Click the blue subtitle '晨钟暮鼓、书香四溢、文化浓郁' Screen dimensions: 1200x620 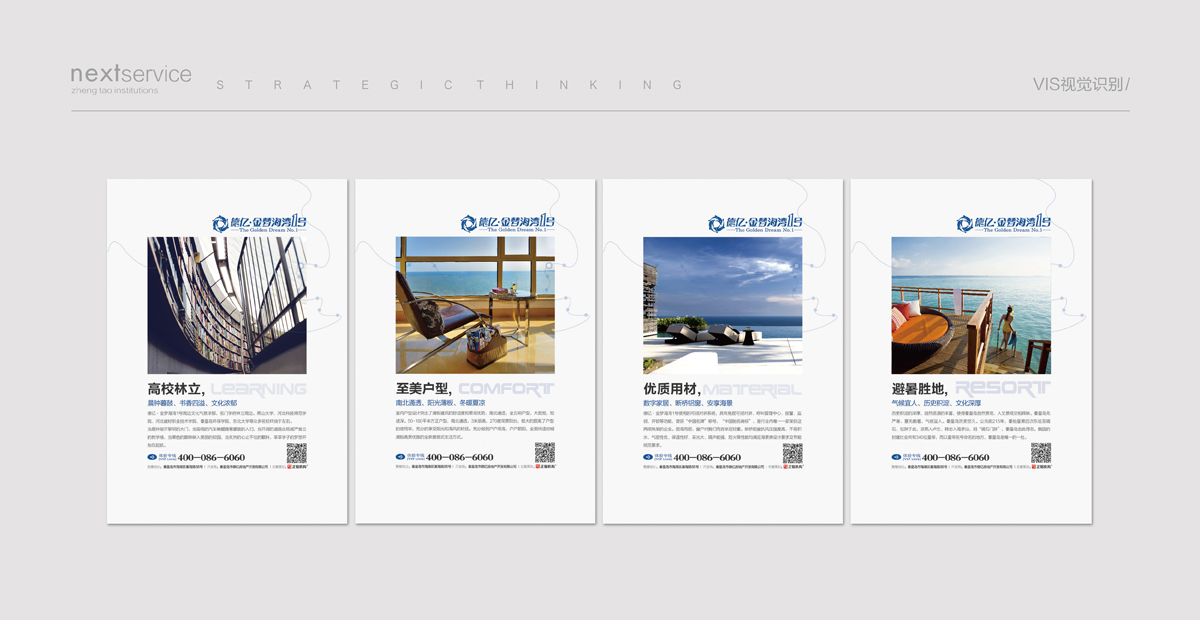click(193, 403)
